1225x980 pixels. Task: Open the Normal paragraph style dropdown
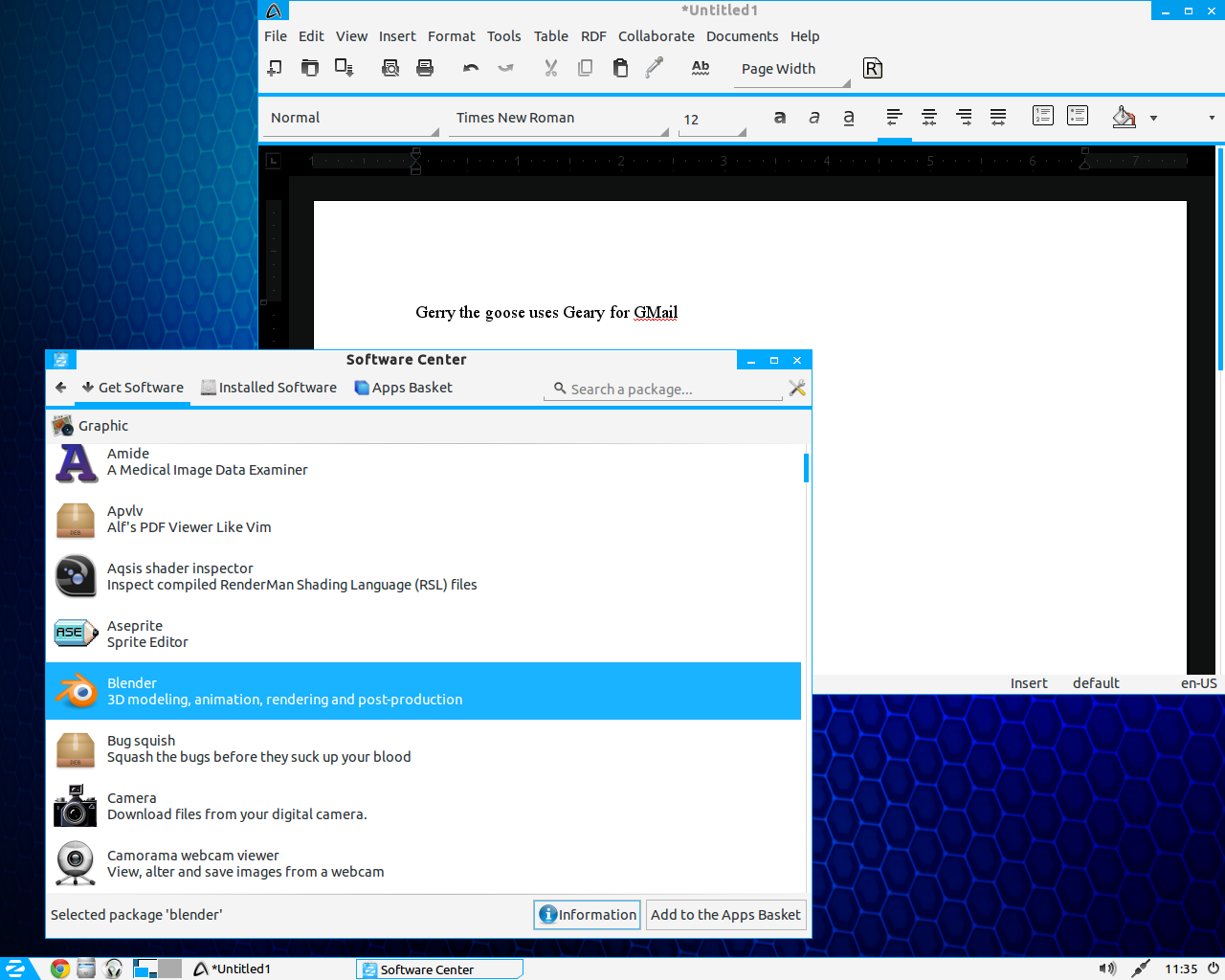(x=350, y=119)
